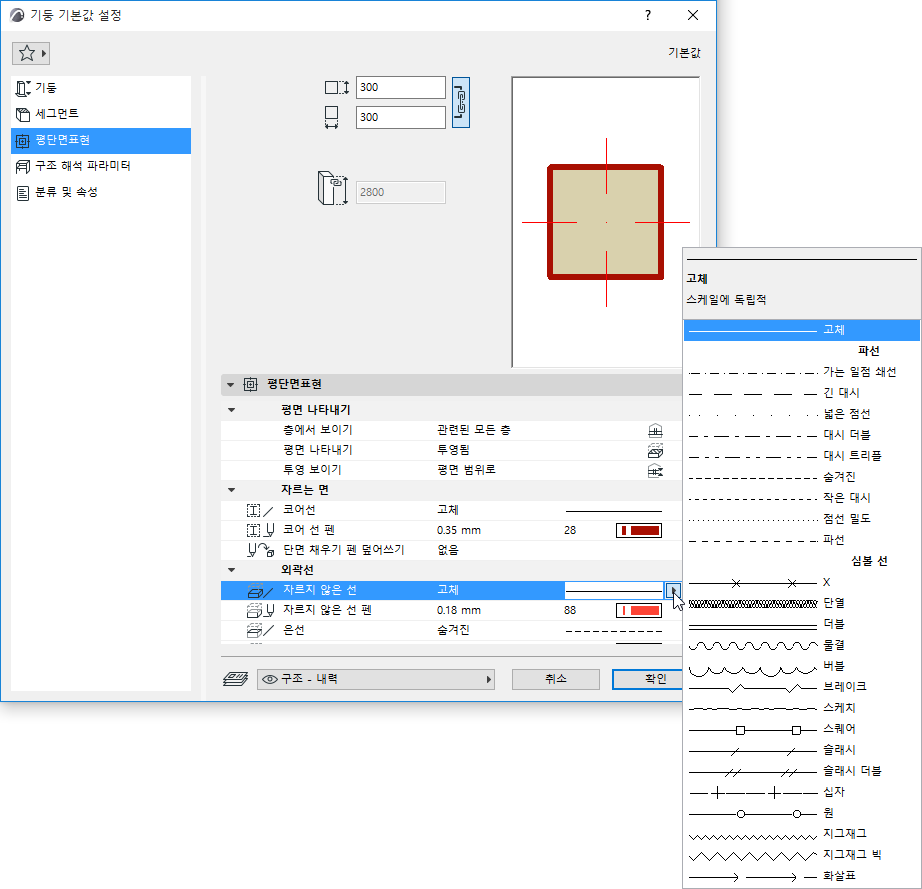922x889 pixels.
Task: Choose 화살표 arrow line type
Action: tap(802, 877)
